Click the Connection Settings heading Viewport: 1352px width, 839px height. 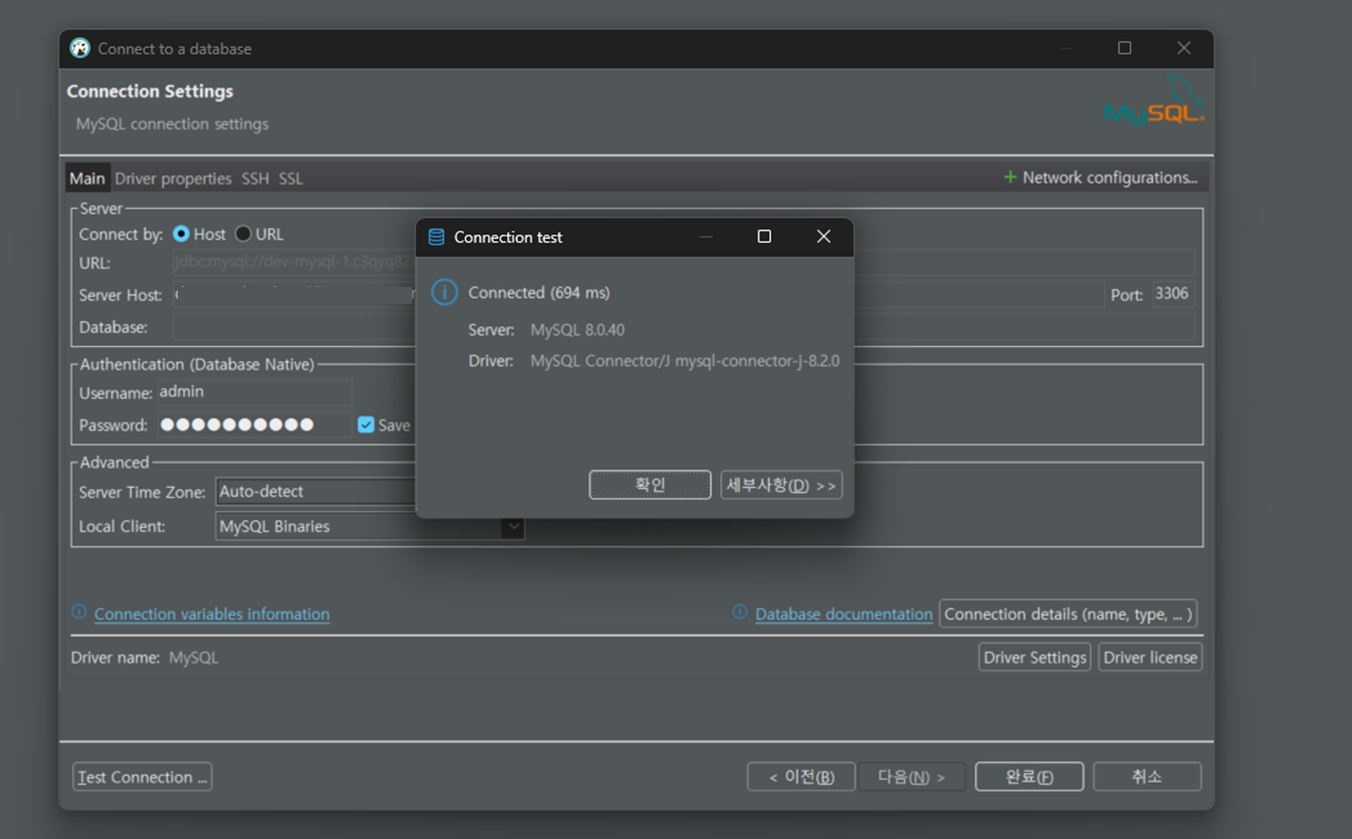(x=150, y=91)
